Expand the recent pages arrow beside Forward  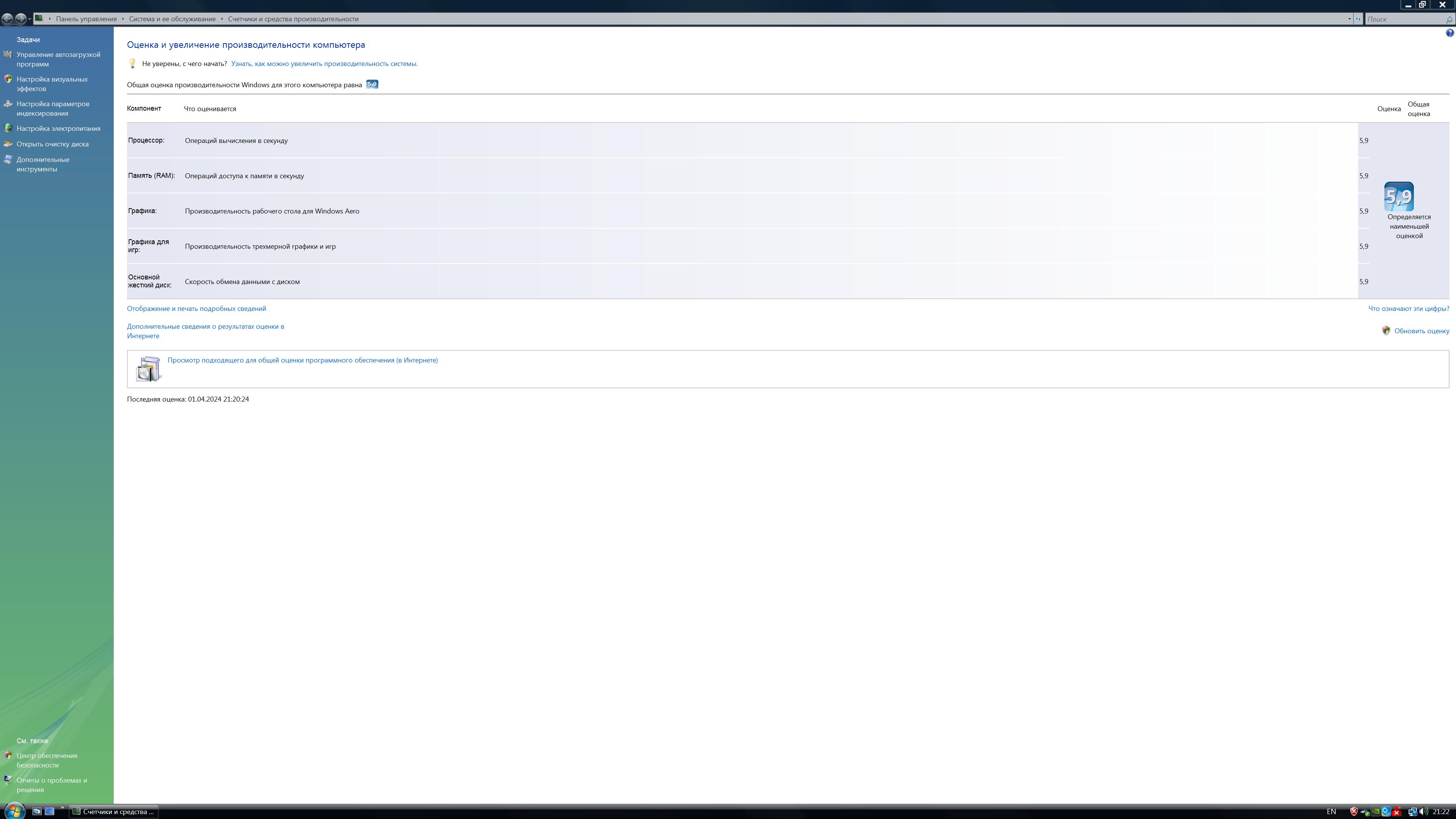pos(30,19)
